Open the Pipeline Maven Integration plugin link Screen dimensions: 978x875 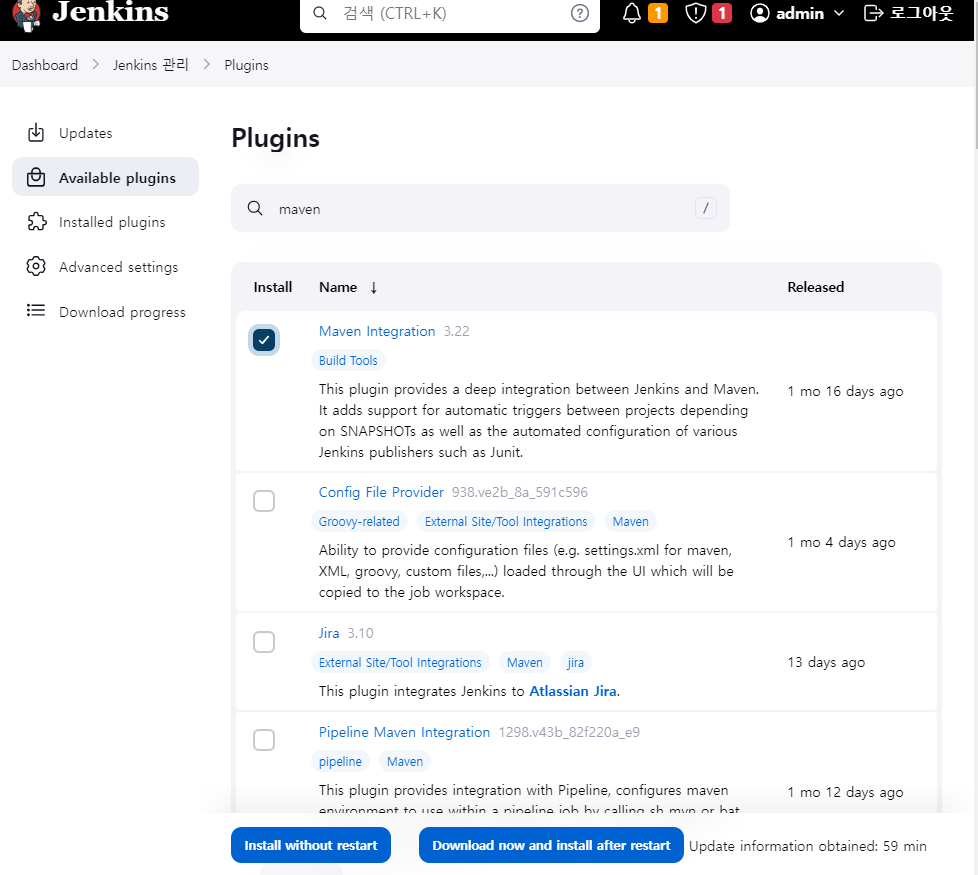404,732
